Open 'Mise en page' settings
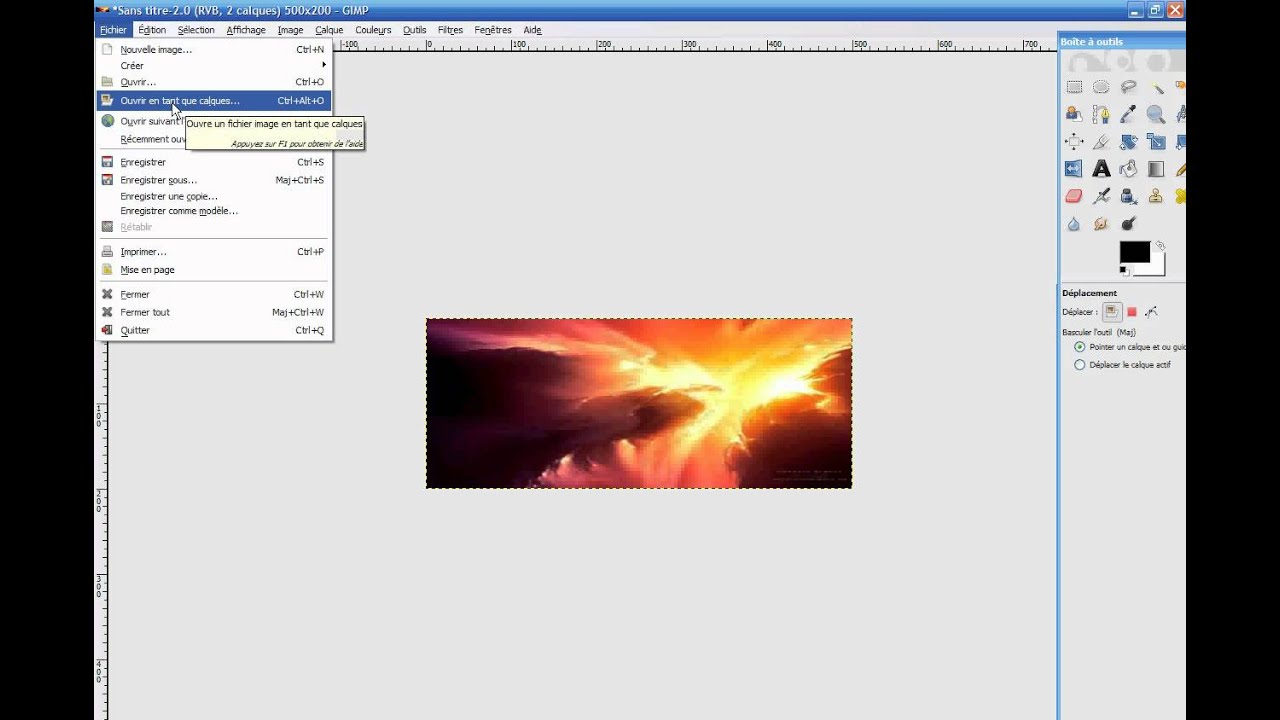Image resolution: width=1280 pixels, height=720 pixels. pyautogui.click(x=214, y=270)
